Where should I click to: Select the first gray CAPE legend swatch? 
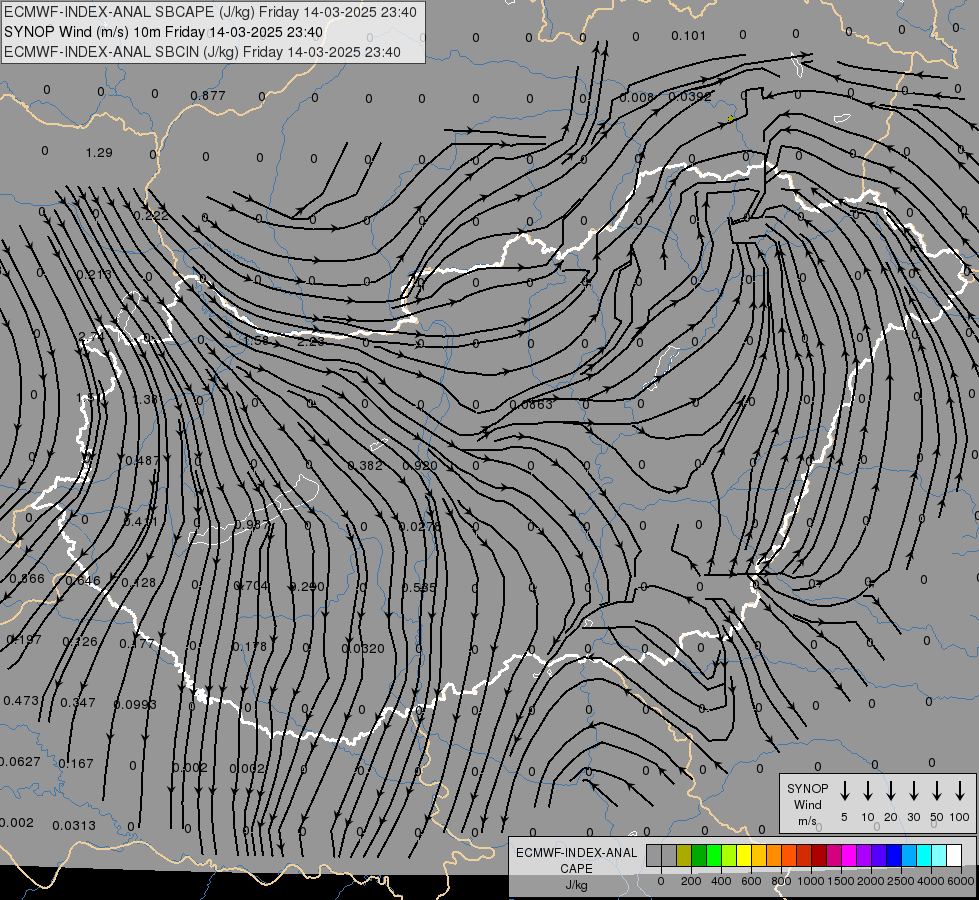[654, 856]
